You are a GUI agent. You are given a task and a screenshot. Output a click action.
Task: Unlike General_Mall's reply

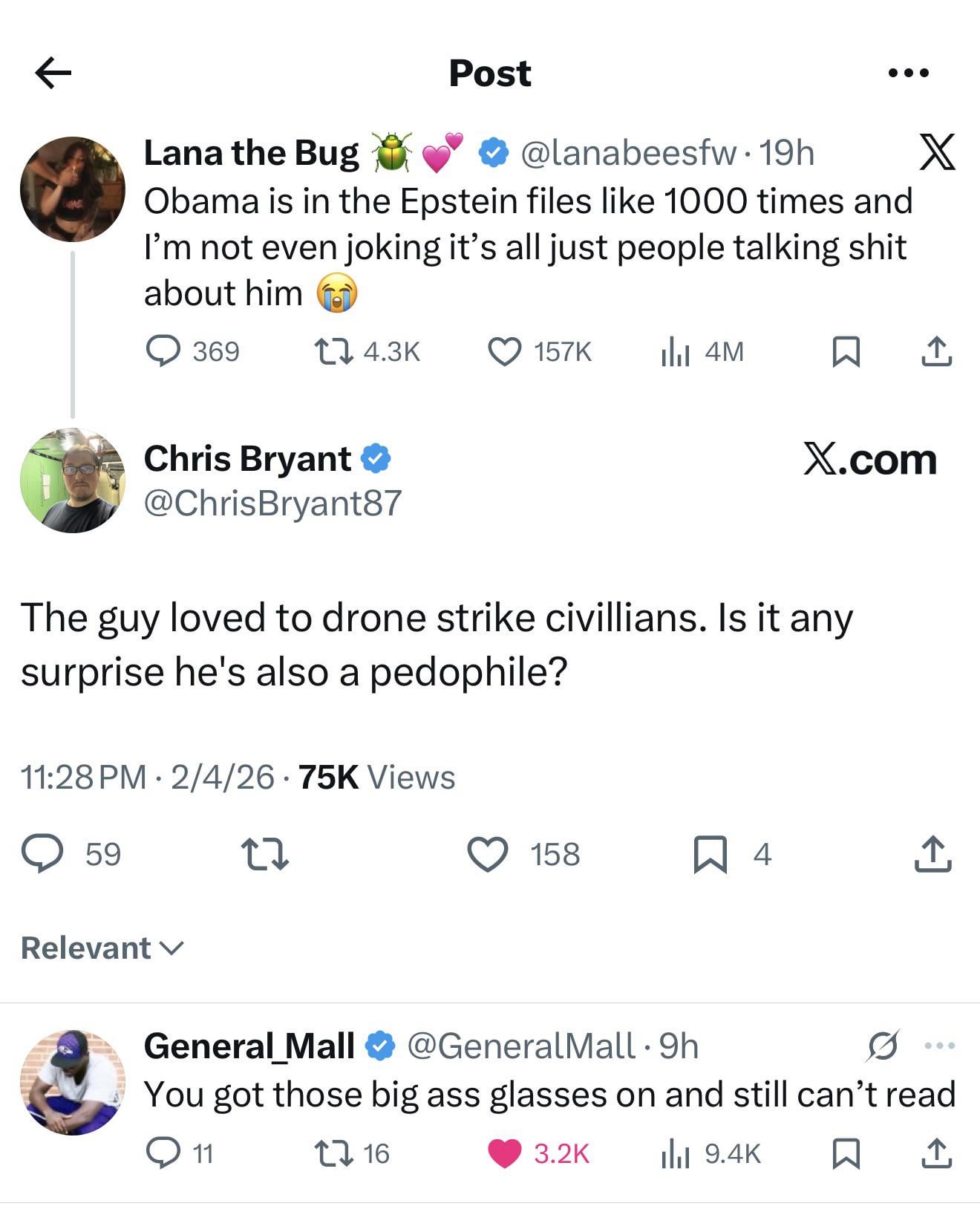tap(505, 1153)
